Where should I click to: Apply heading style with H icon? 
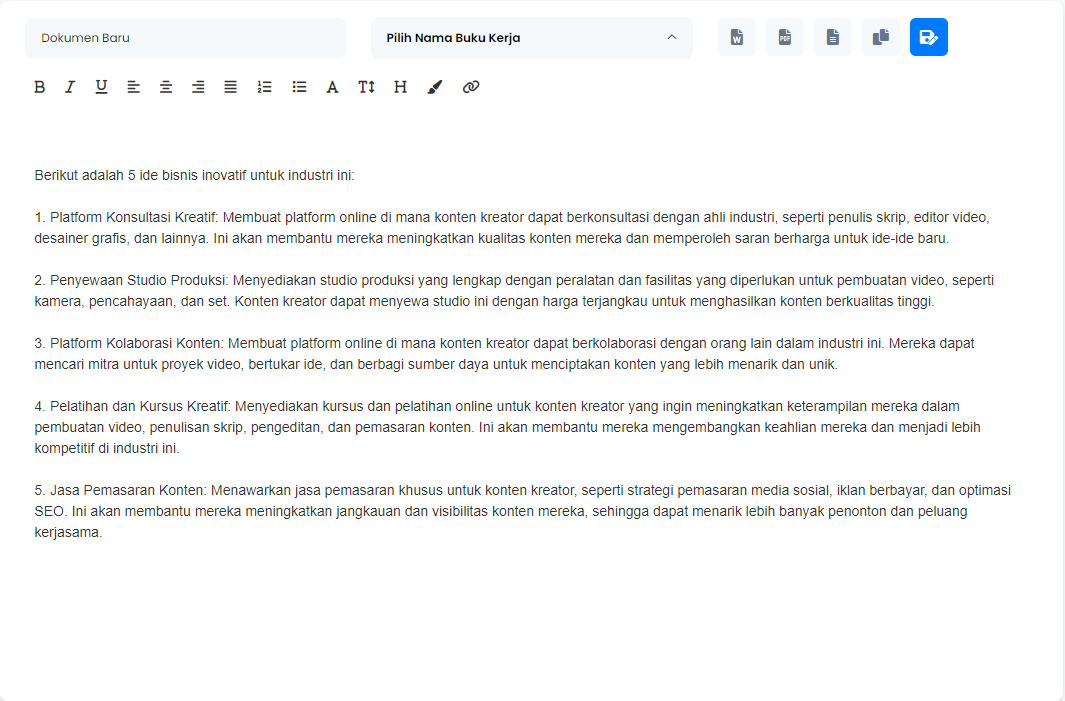[400, 87]
